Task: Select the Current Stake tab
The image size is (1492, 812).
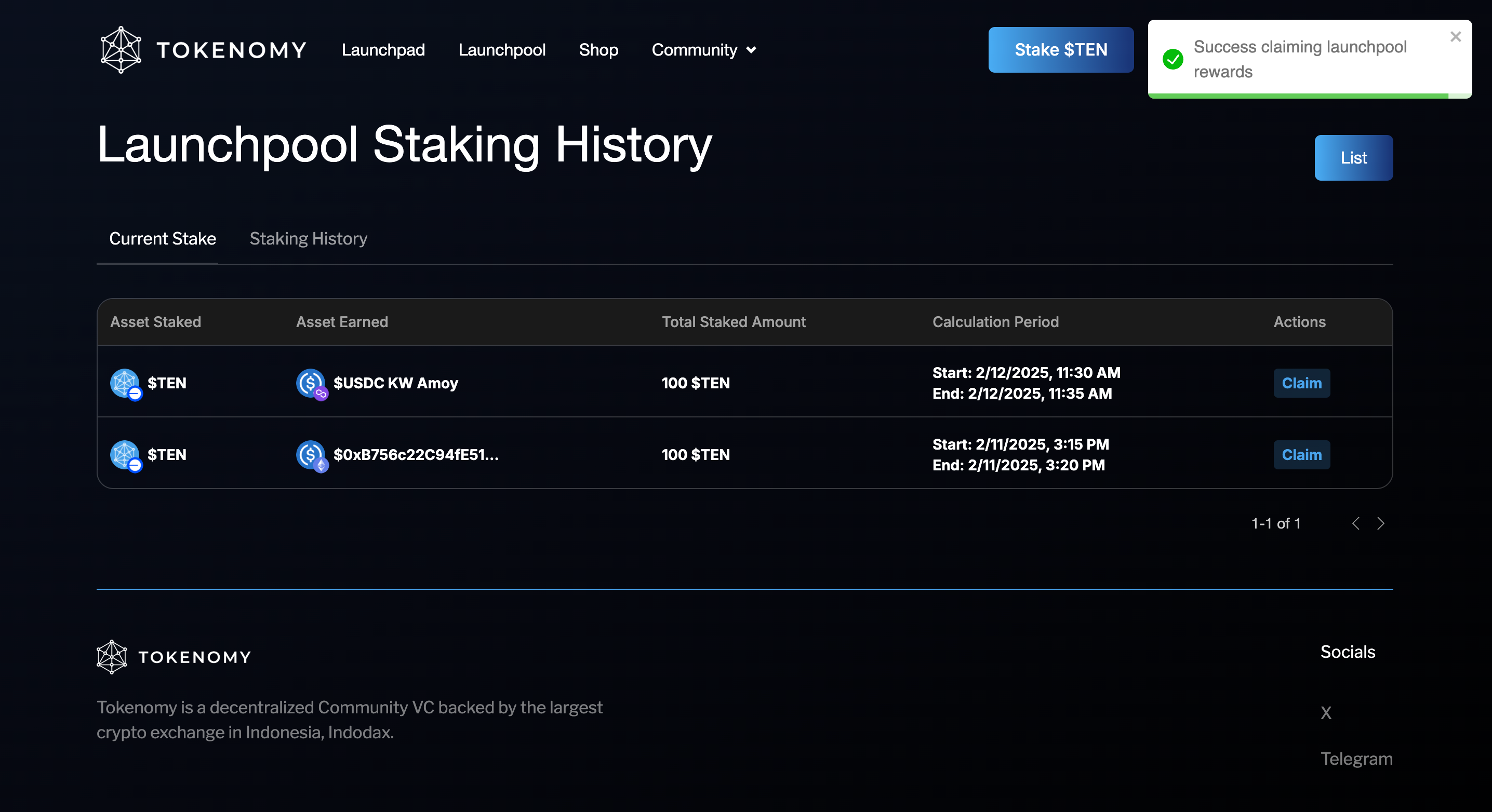Action: [x=163, y=238]
